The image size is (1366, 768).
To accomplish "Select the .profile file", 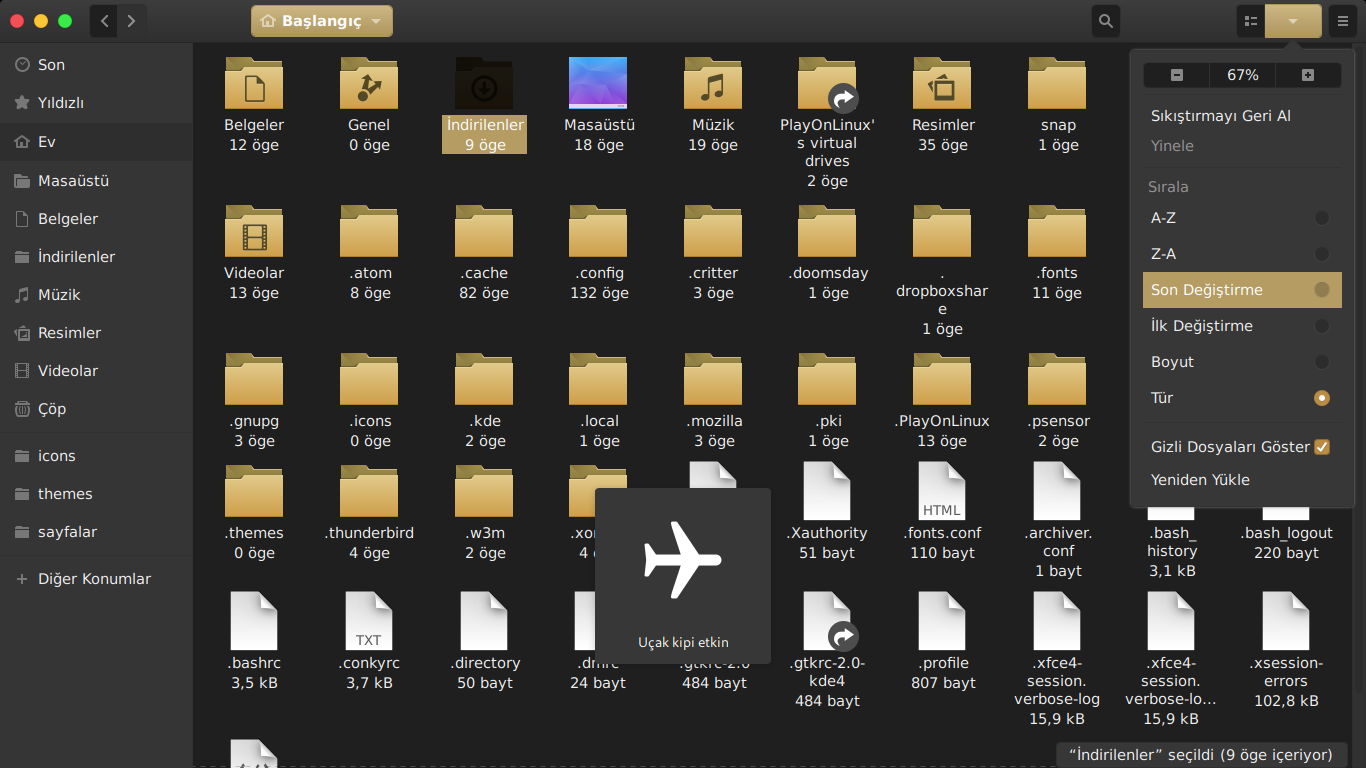I will click(942, 621).
